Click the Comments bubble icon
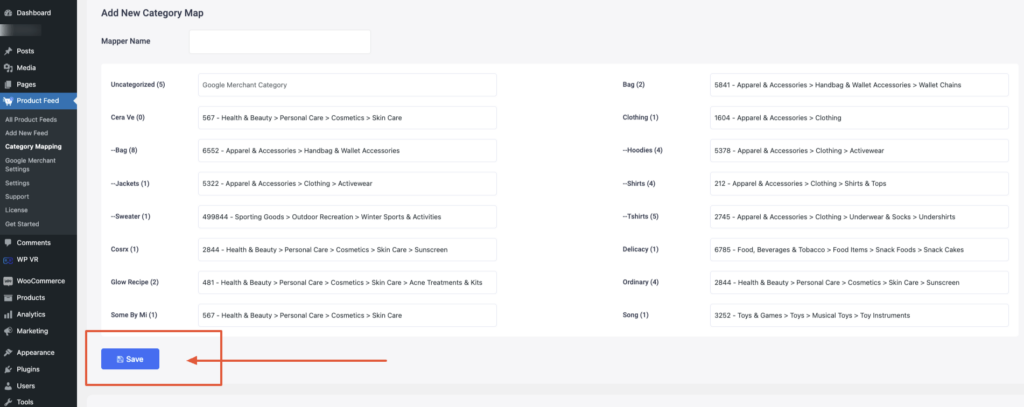This screenshot has width=1024, height=407. [x=8, y=242]
